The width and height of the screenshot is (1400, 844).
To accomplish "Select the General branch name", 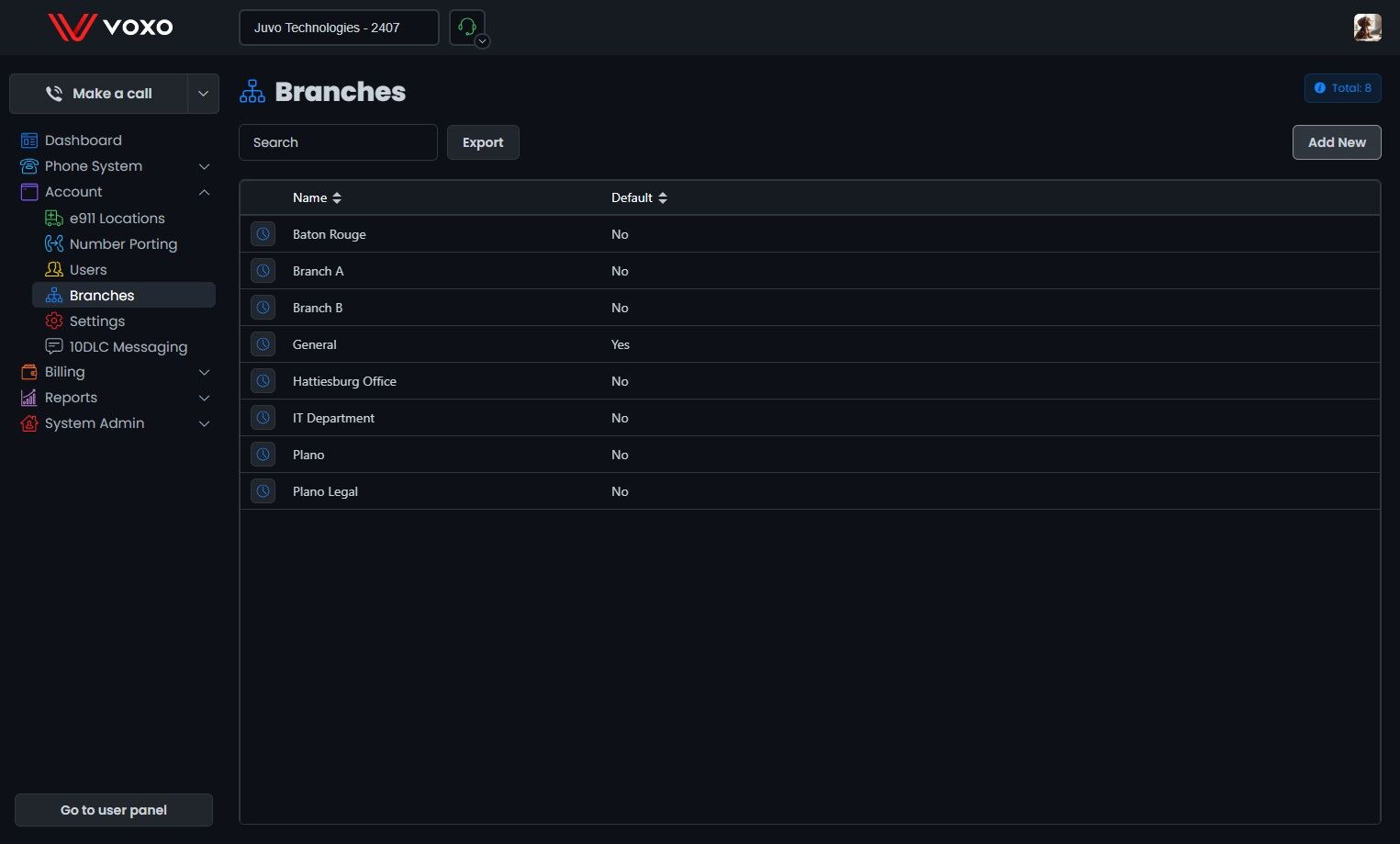I will click(315, 344).
